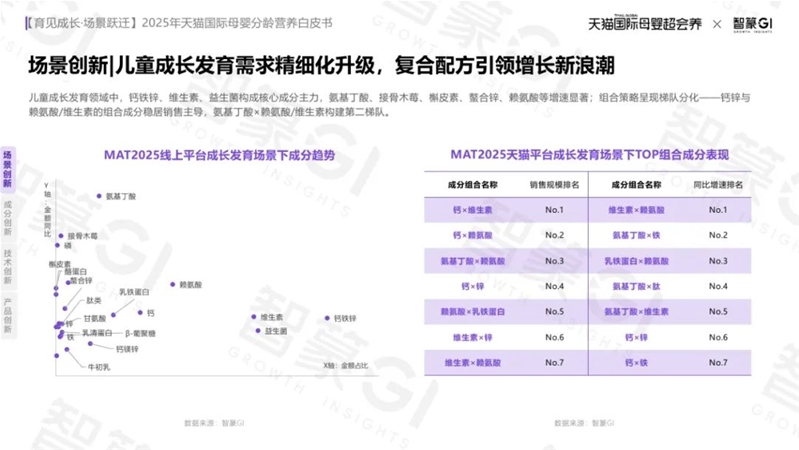
Task: Click the 销售规模排名 column header
Action: pyautogui.click(x=554, y=184)
